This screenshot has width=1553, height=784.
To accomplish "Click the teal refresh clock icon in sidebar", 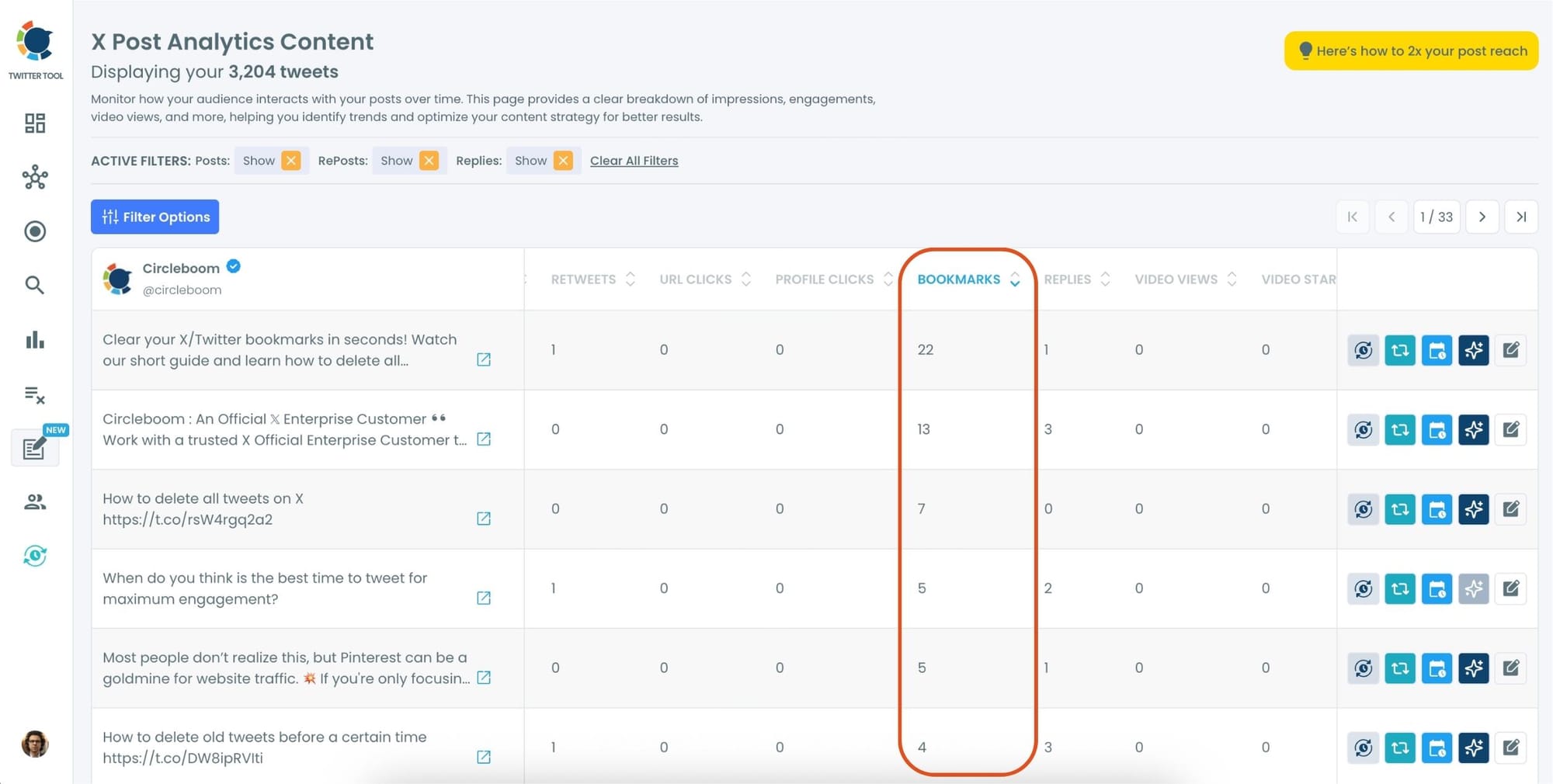I will click(35, 556).
